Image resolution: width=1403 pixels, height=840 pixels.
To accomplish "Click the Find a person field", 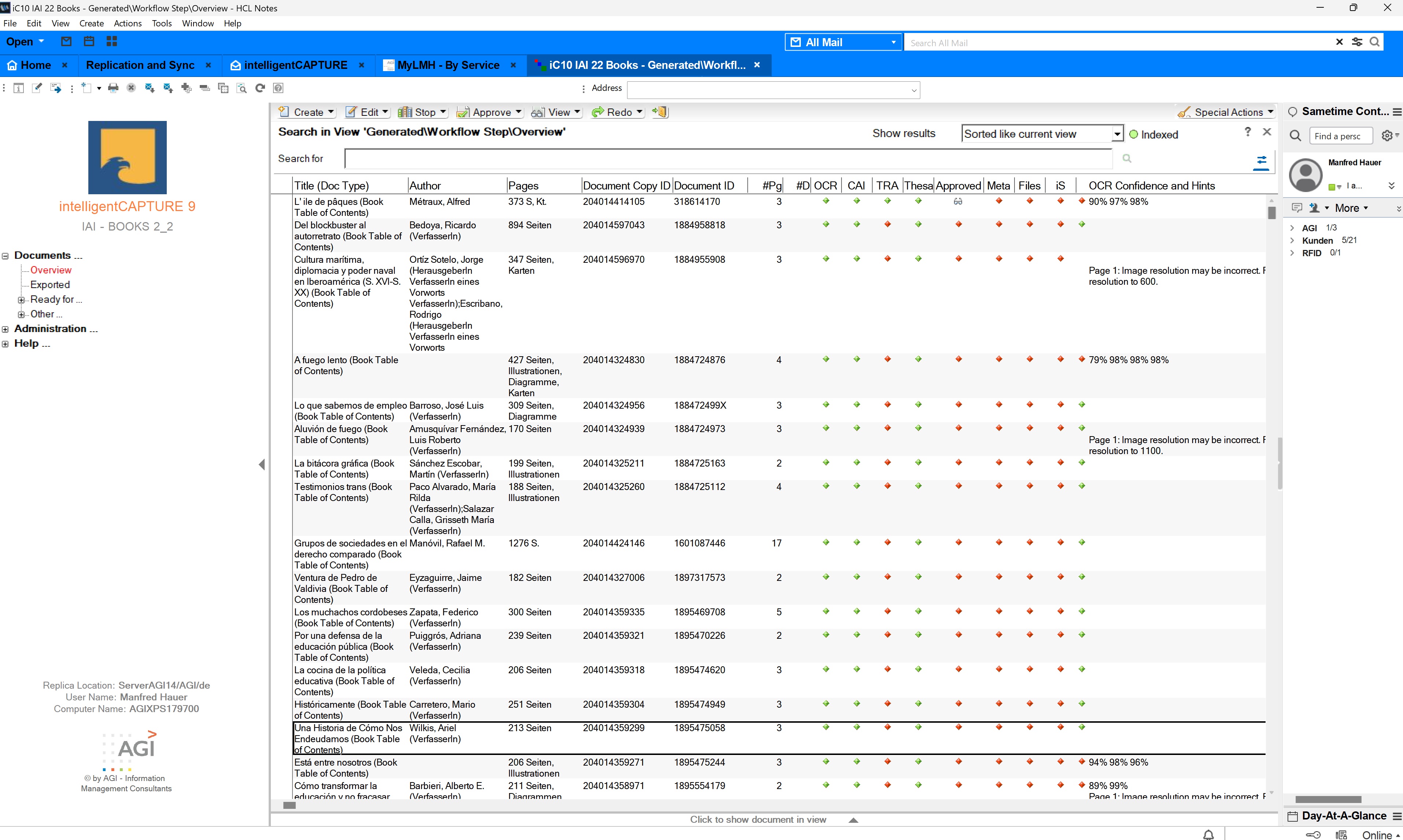I will [1341, 136].
